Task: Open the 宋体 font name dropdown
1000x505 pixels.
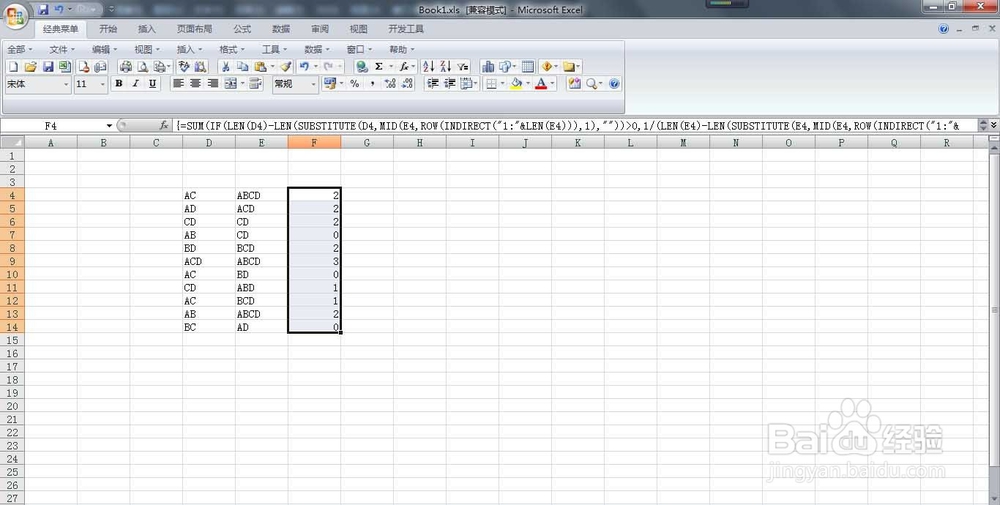Action: click(x=66, y=84)
